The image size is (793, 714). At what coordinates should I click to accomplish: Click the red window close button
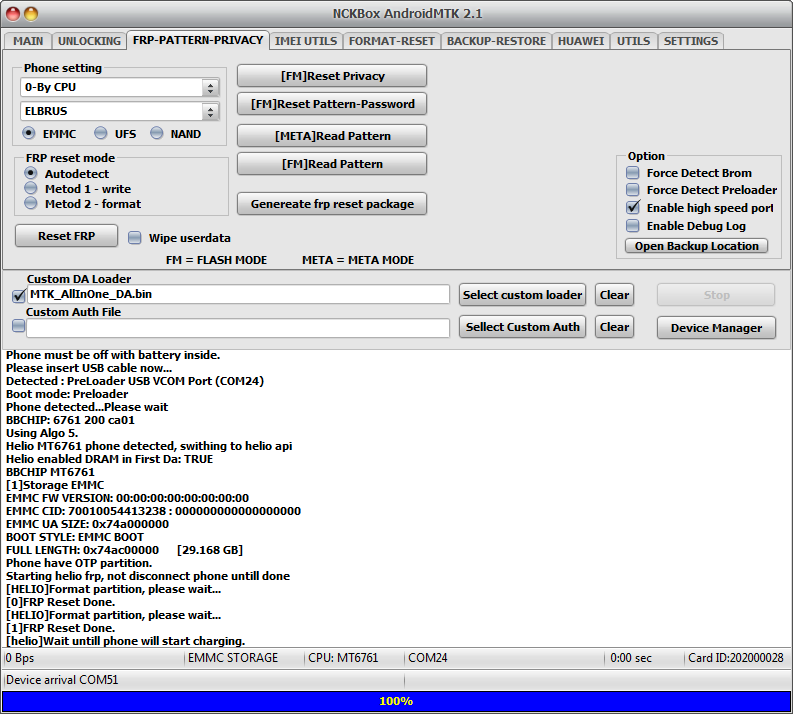click(13, 14)
